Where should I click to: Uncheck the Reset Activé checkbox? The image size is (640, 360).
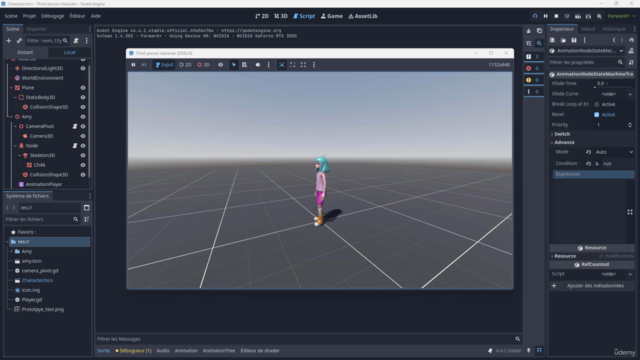596,115
